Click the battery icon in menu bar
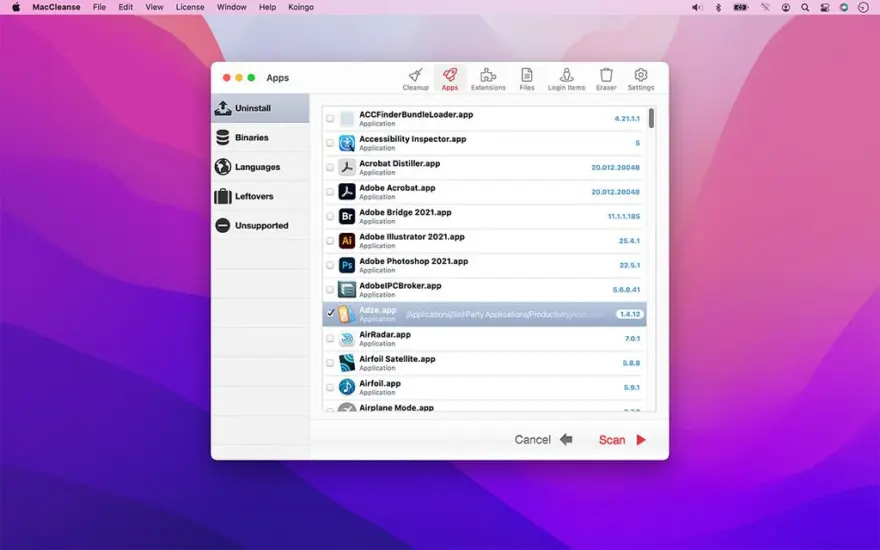The width and height of the screenshot is (880, 550). tap(741, 7)
